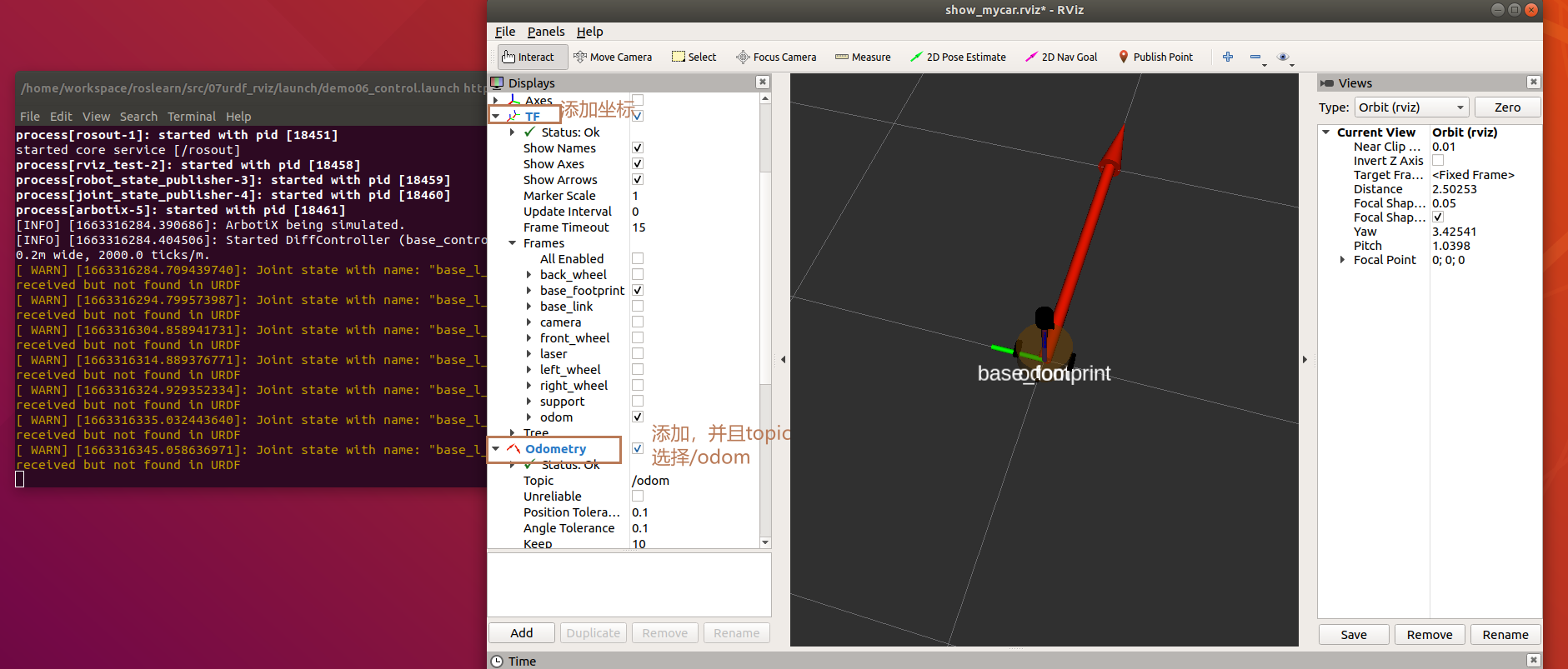Open the RViz Help menu

point(590,32)
